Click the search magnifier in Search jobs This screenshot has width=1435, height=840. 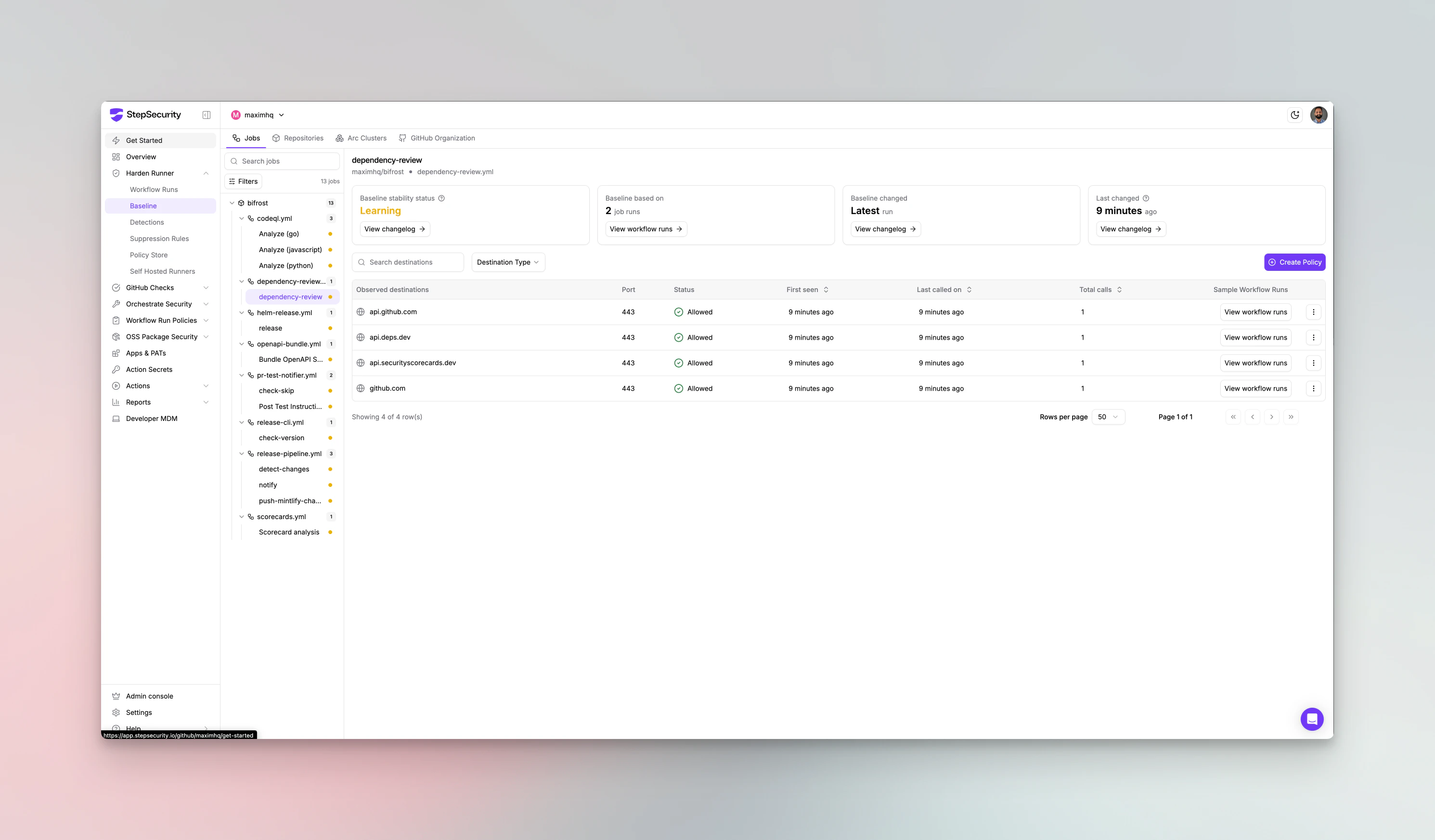233,161
